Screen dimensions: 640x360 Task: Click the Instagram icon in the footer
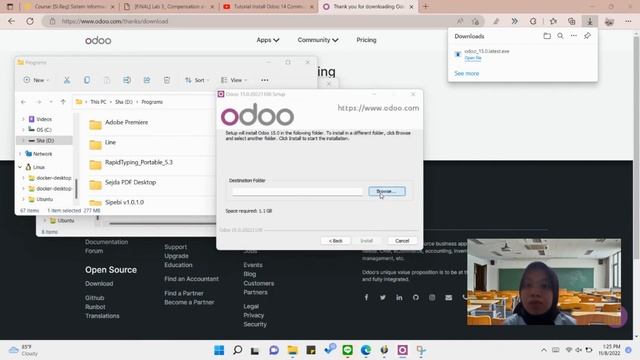(x=432, y=297)
